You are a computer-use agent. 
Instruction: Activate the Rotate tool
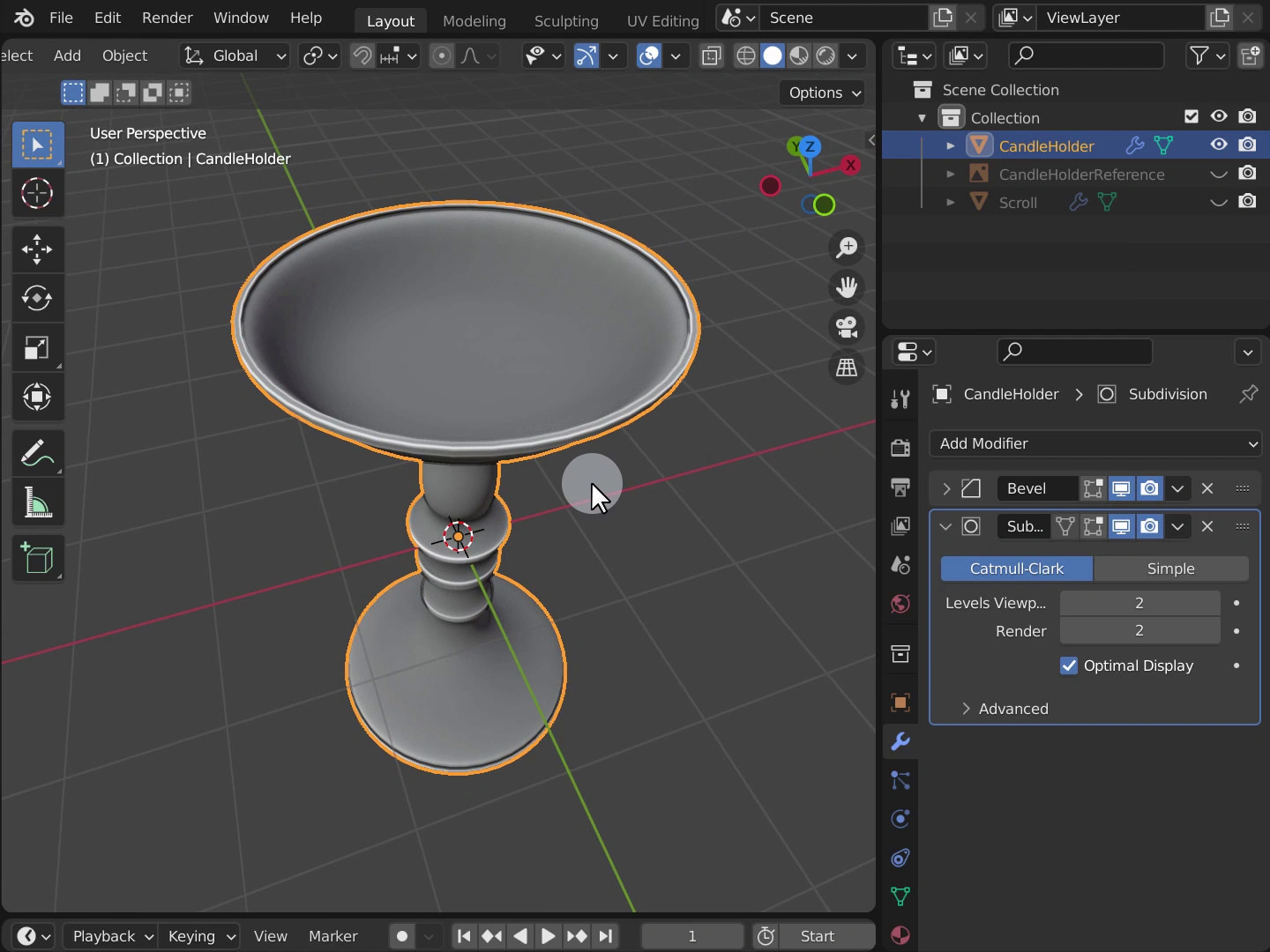pyautogui.click(x=37, y=298)
